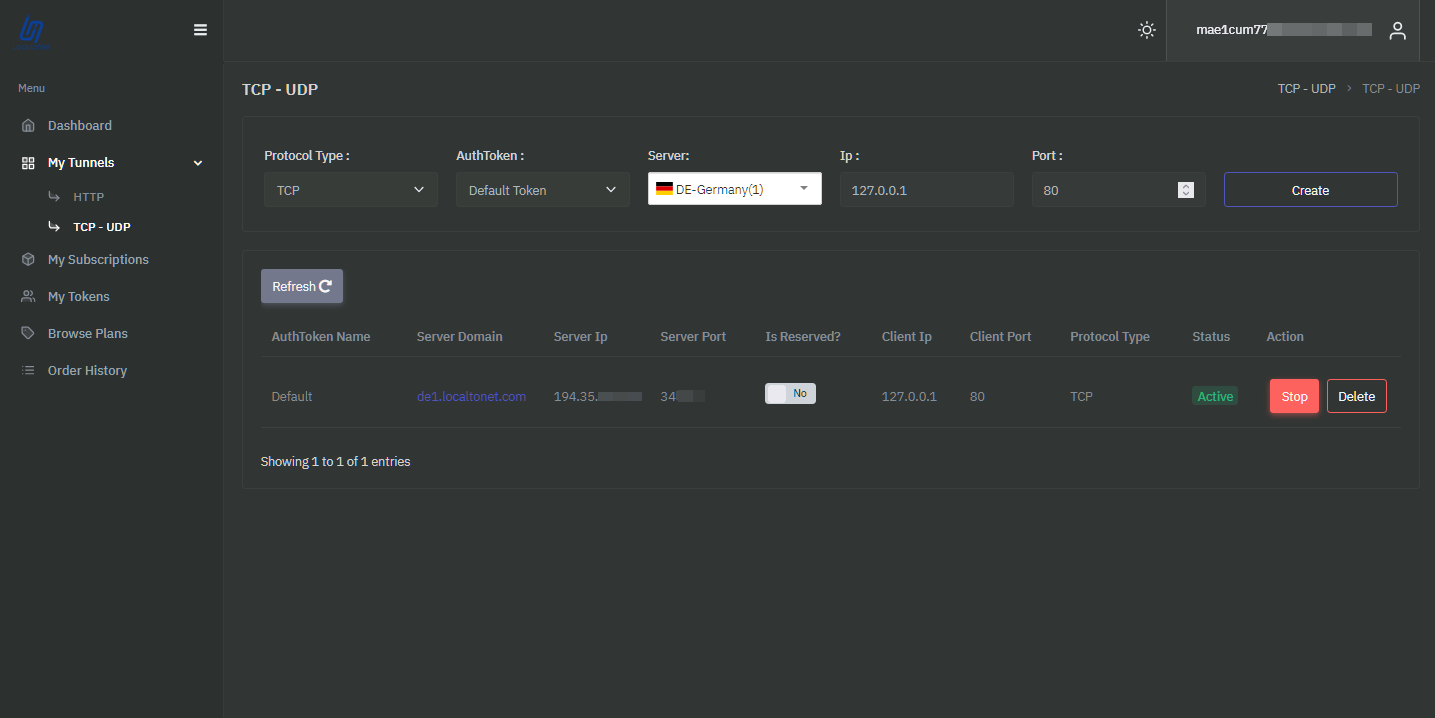Open the Protocol Type dropdown
This screenshot has height=718, width=1435.
coord(350,189)
